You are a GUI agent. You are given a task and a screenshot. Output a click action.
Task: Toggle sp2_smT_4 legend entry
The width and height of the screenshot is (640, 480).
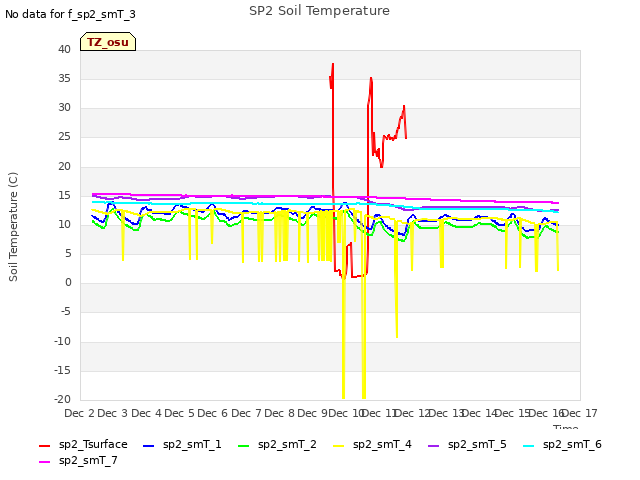[x=372, y=444]
